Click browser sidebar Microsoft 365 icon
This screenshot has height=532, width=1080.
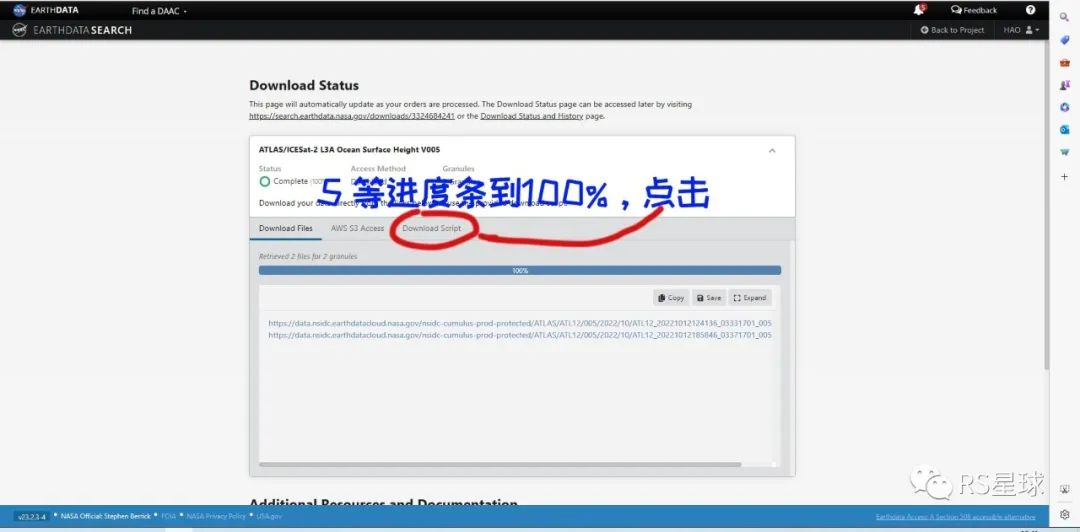[x=1065, y=107]
